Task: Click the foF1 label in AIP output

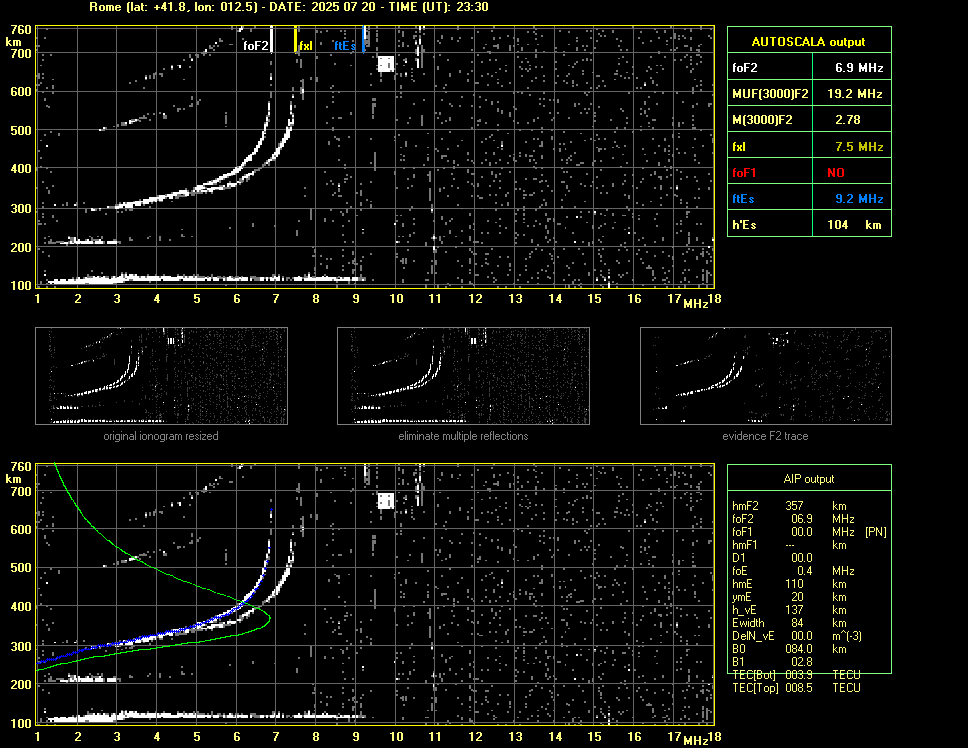Action: click(743, 532)
